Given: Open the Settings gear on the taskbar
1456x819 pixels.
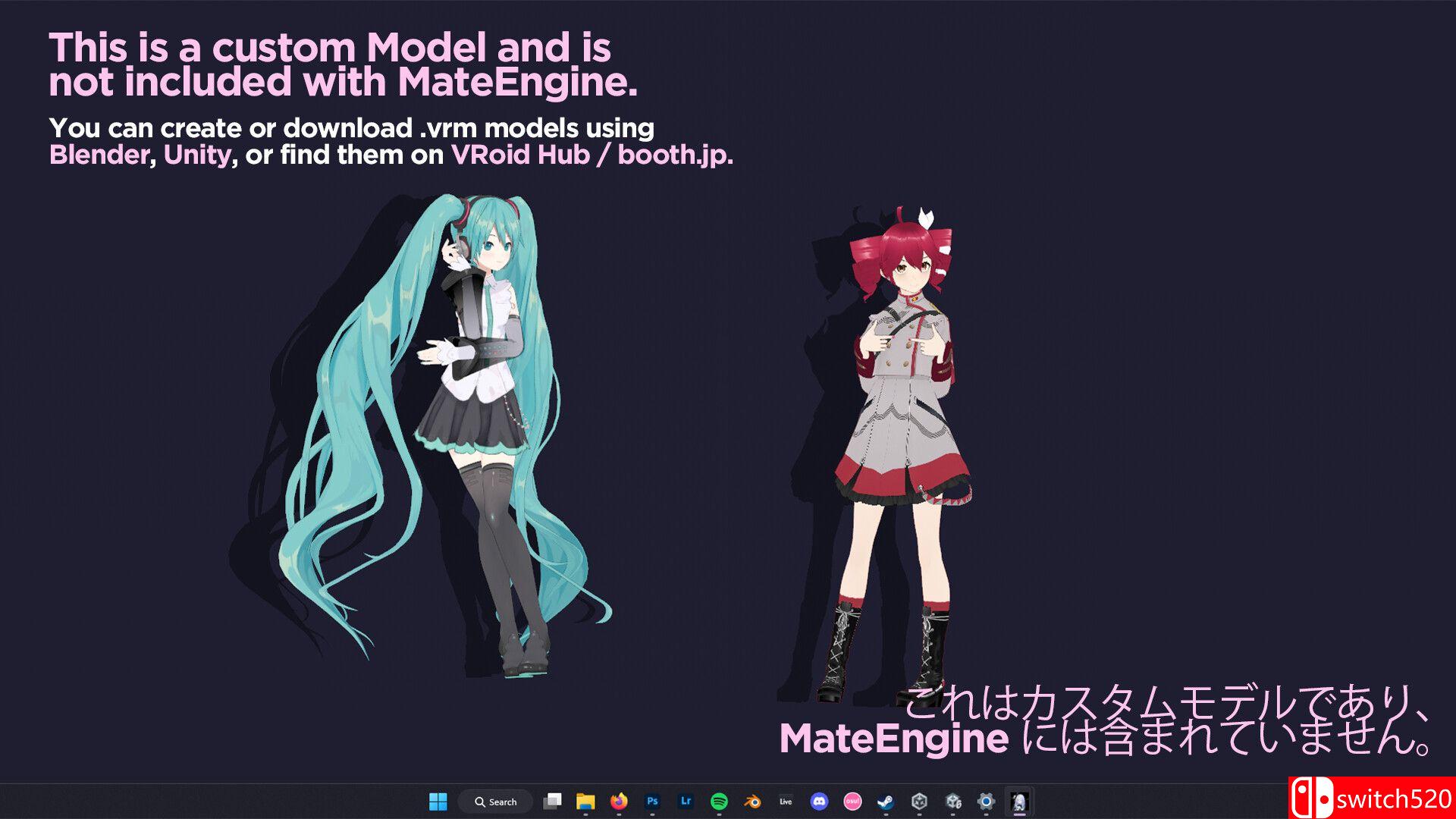Looking at the screenshot, I should 985,802.
